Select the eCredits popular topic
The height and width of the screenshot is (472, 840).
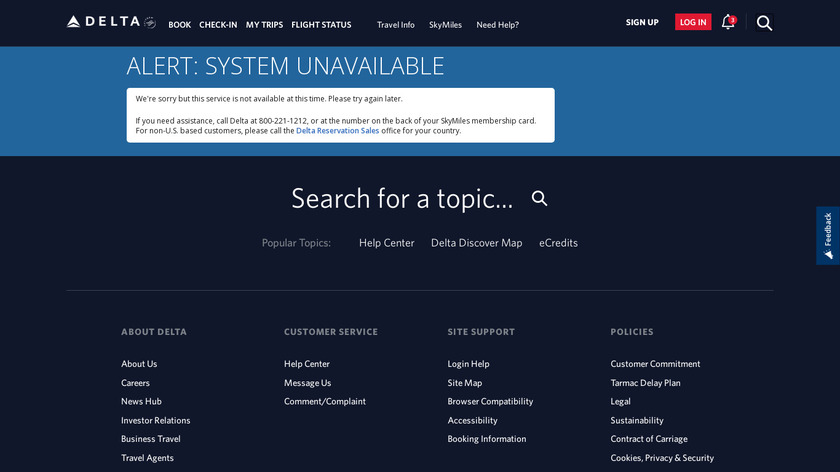558,243
